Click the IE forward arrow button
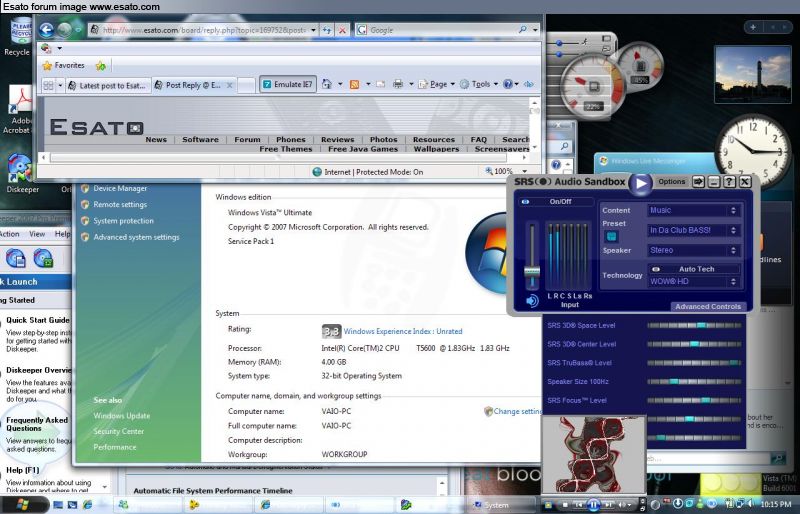Image resolution: width=800 pixels, height=514 pixels. (64, 30)
